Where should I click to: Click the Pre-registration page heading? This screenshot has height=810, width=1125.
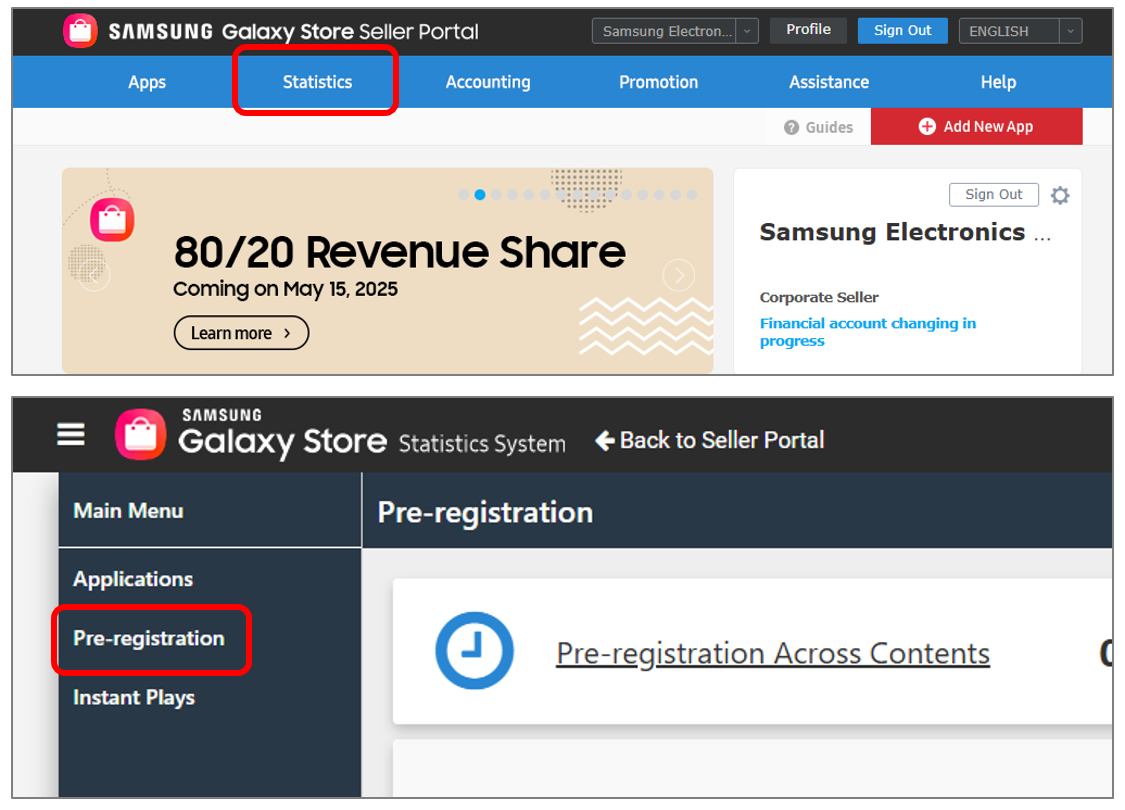point(486,513)
